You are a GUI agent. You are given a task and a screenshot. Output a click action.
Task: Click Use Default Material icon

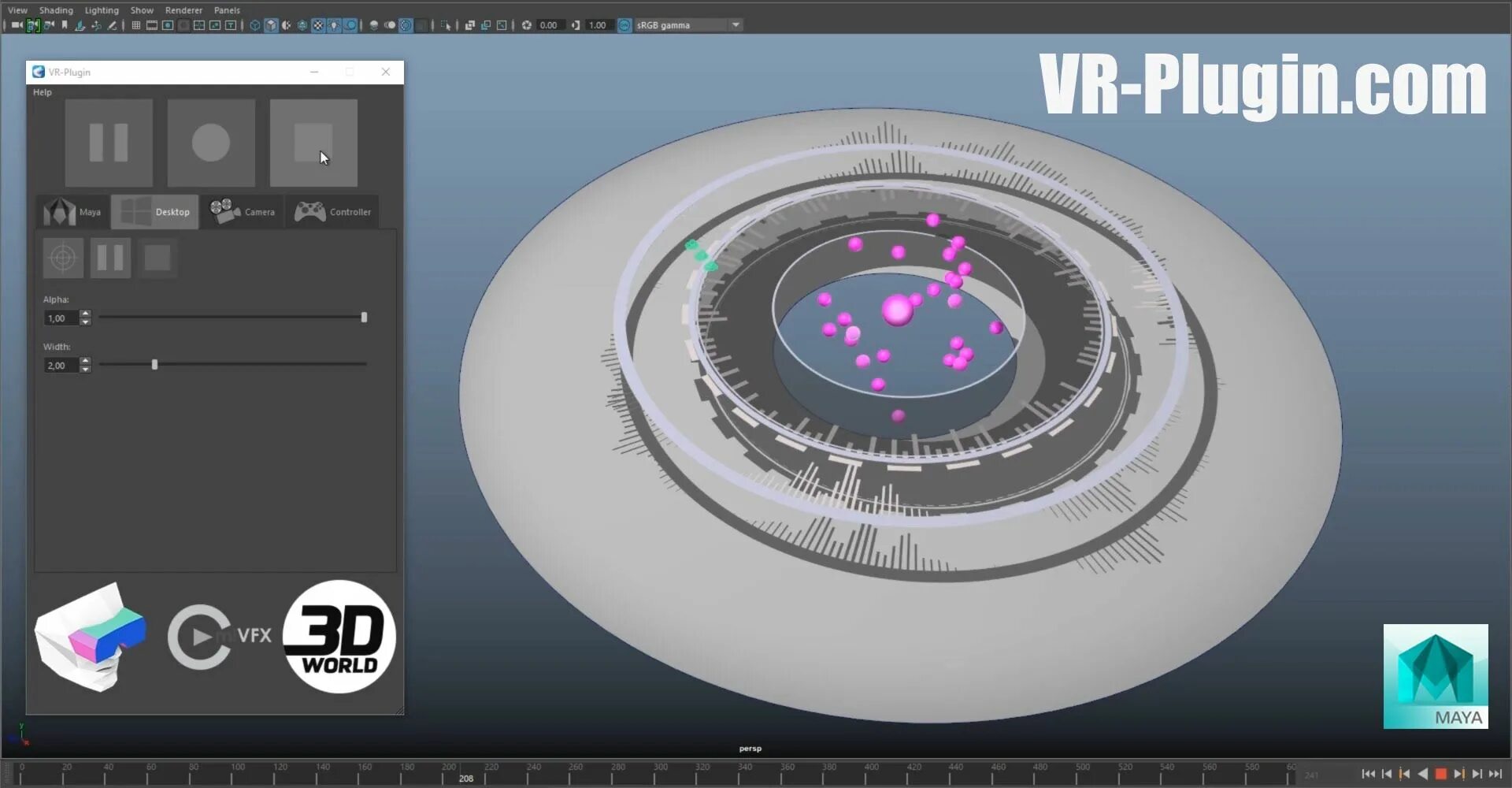click(x=287, y=25)
